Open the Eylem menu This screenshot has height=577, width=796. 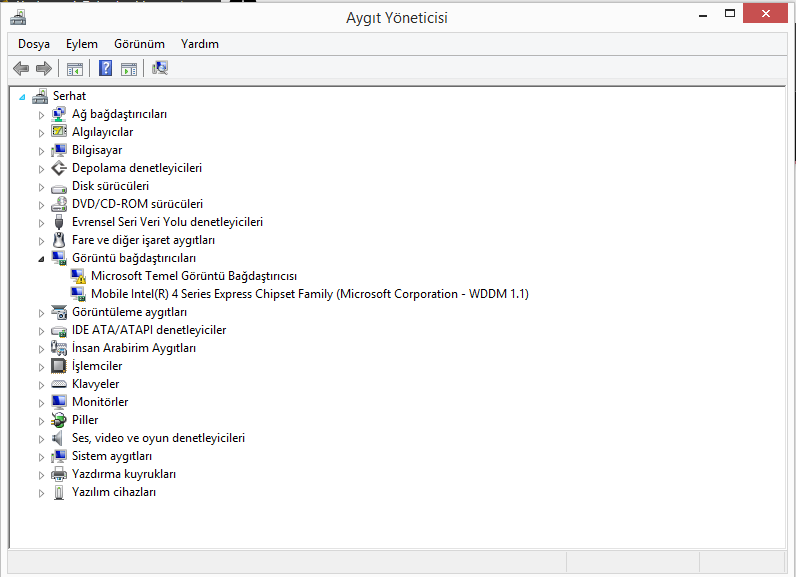click(82, 44)
